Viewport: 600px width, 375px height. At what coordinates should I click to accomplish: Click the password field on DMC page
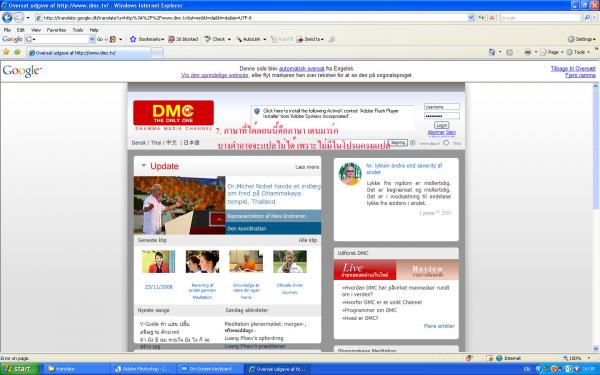coord(442,116)
